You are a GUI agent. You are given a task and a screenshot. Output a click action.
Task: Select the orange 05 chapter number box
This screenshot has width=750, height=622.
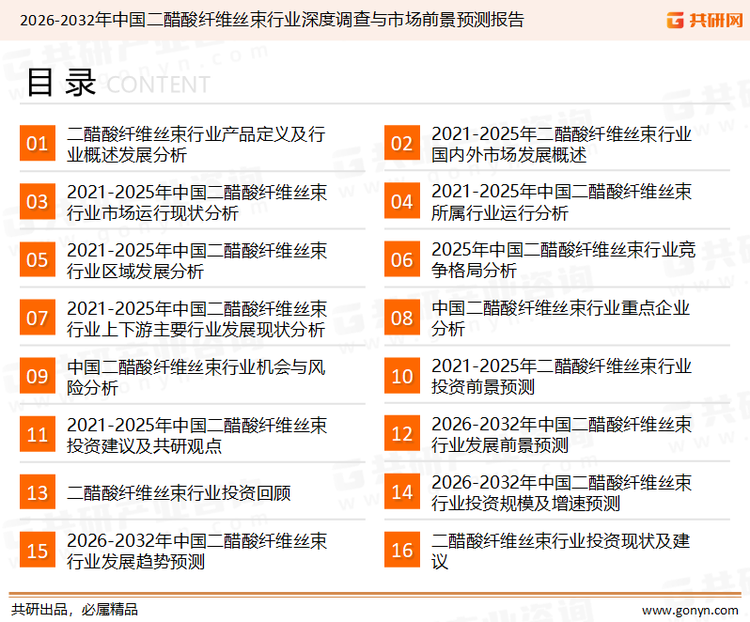[x=37, y=260]
